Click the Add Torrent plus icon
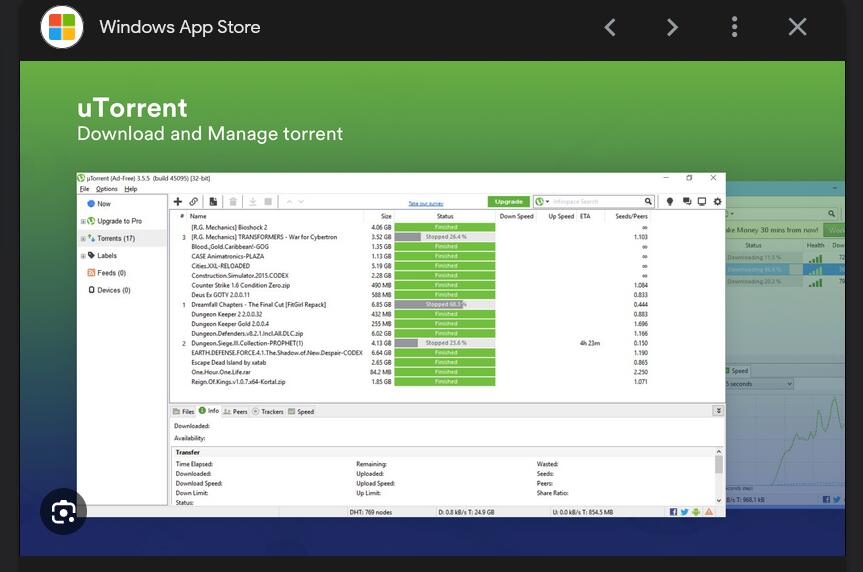Image resolution: width=863 pixels, height=572 pixels. click(178, 201)
